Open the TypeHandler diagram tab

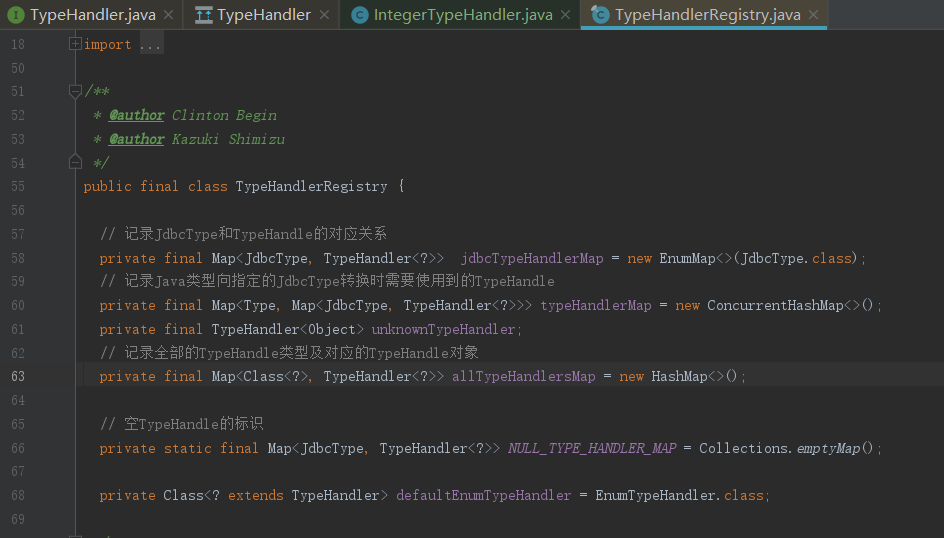[x=261, y=14]
